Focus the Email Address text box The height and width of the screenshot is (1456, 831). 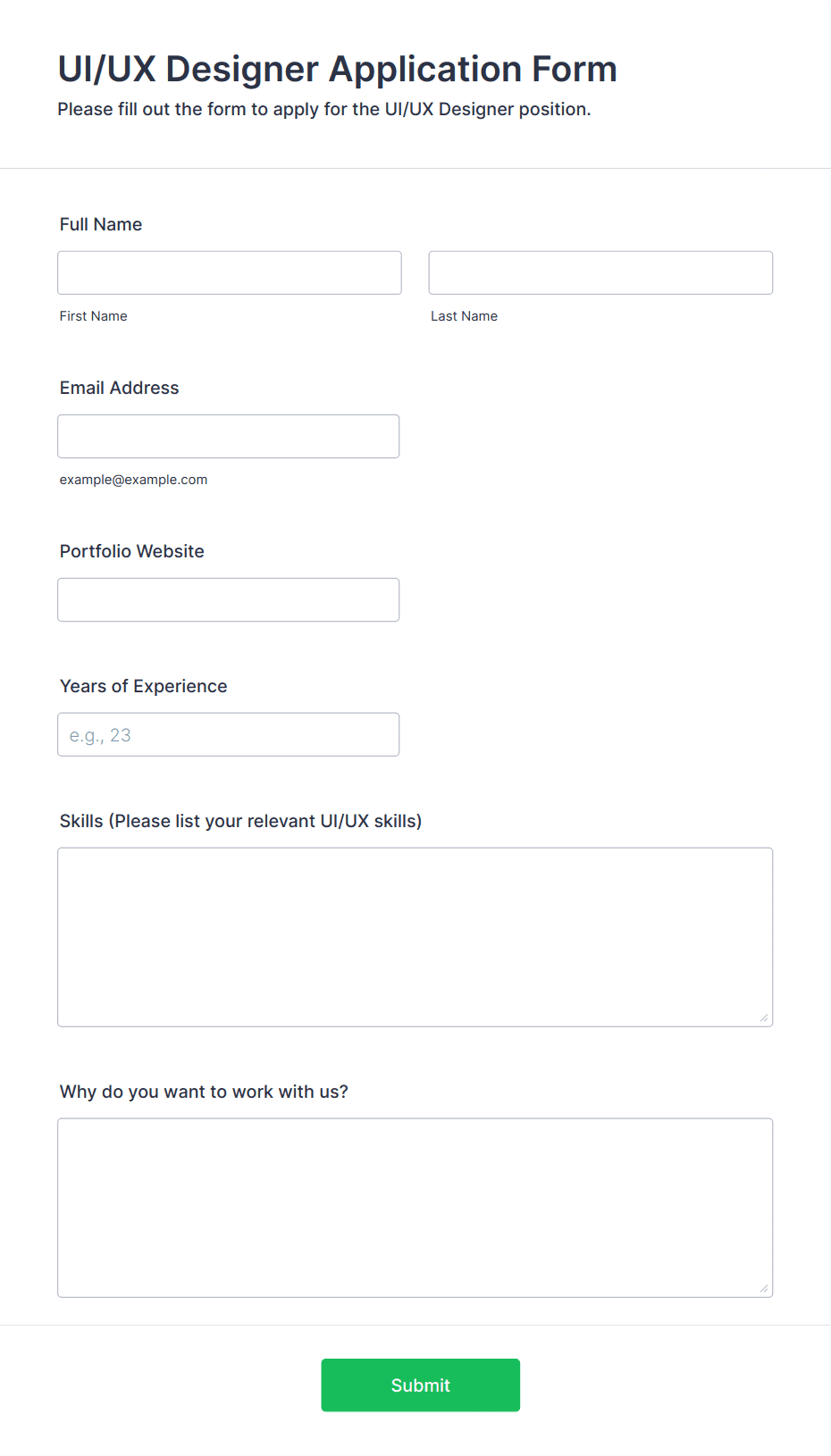[x=229, y=436]
